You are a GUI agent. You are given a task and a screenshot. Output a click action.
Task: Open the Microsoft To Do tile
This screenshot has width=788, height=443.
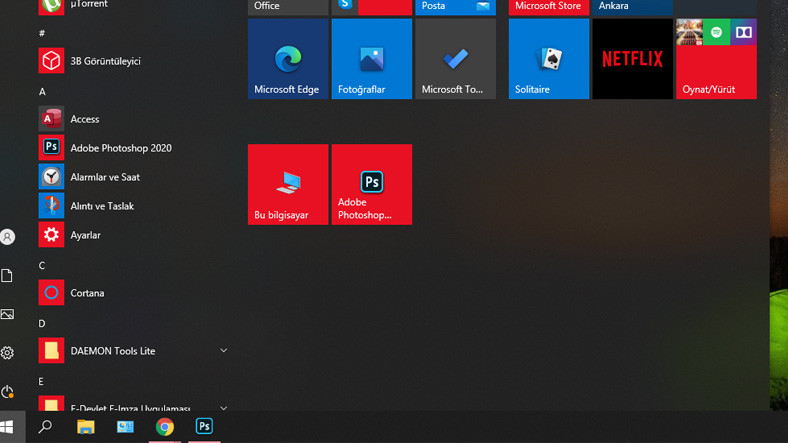pos(455,59)
